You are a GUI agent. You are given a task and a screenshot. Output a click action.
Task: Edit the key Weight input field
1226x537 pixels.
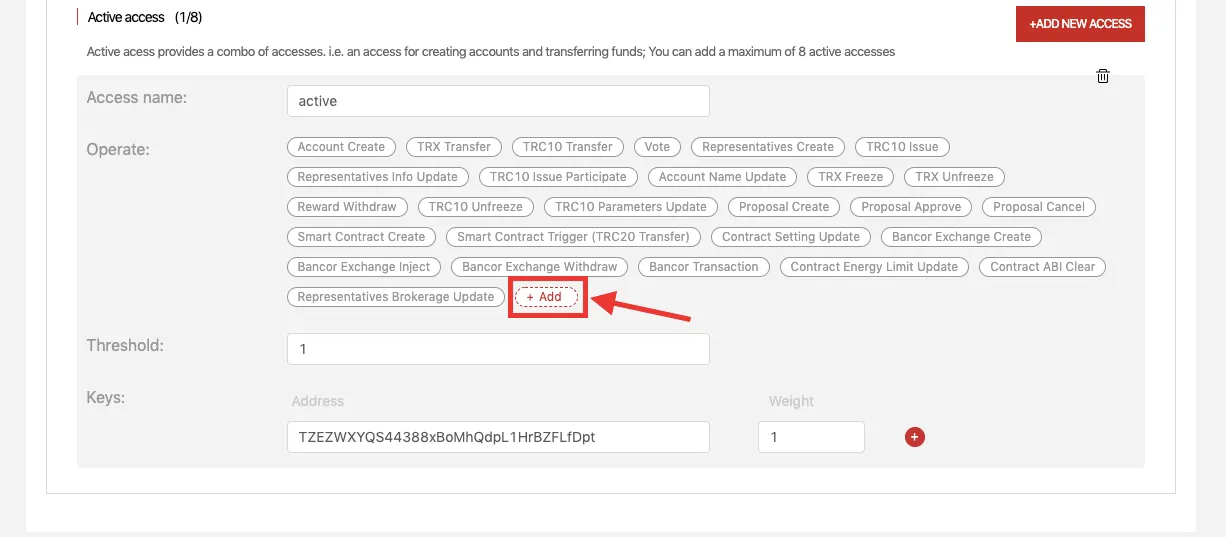pyautogui.click(x=811, y=437)
